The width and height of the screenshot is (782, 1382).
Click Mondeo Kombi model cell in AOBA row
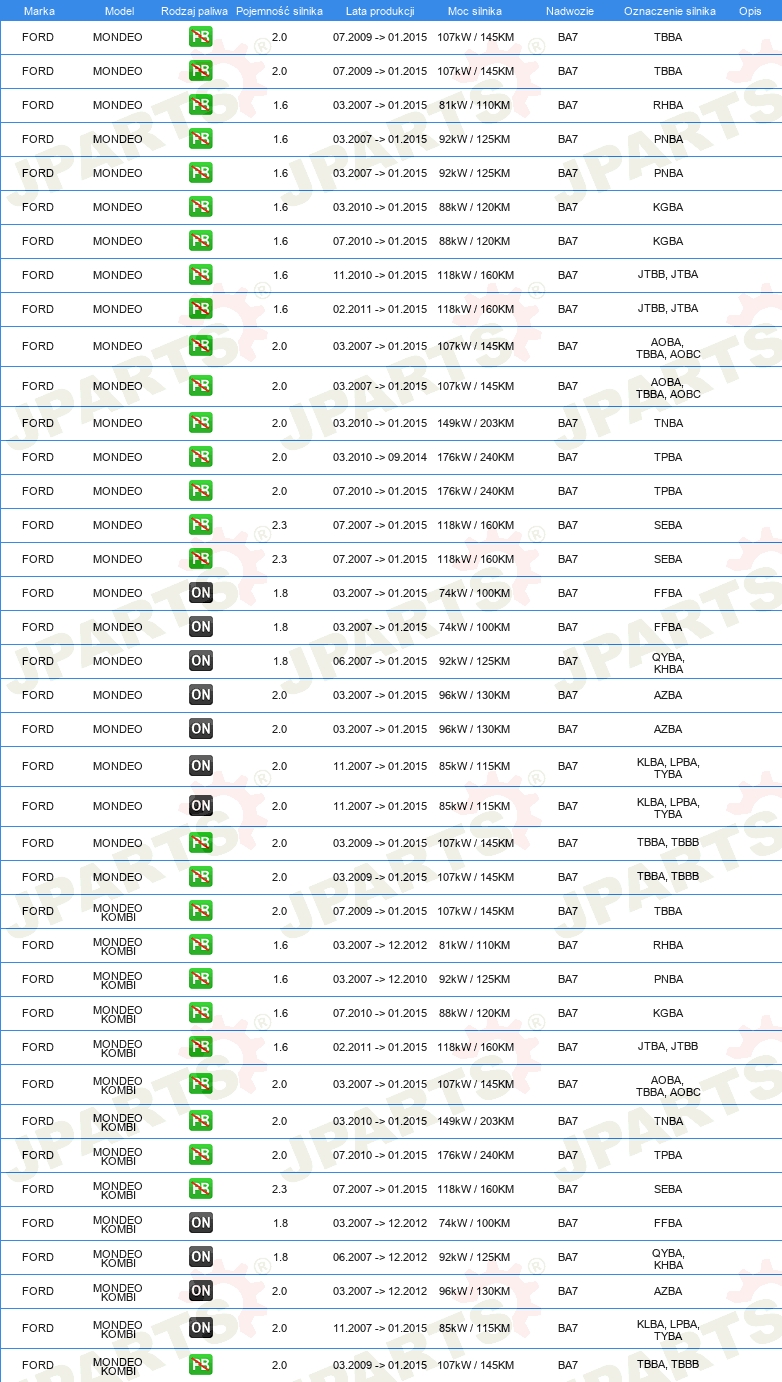pyautogui.click(x=118, y=1084)
